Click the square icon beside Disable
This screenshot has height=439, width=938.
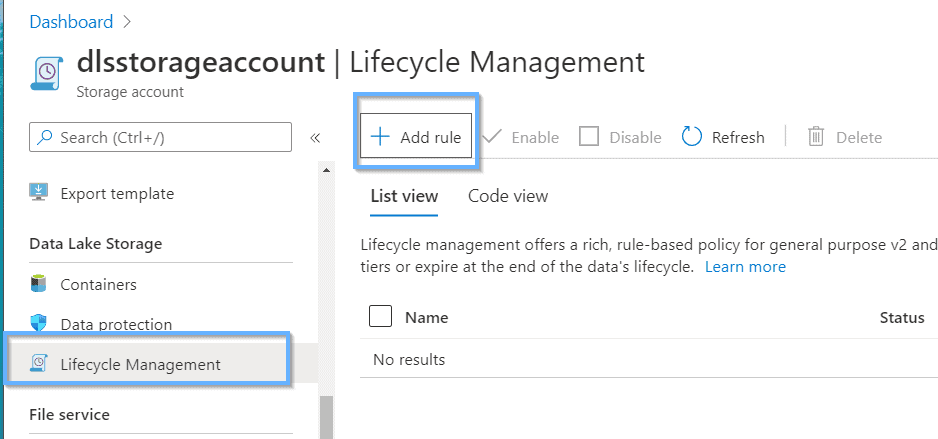tap(589, 137)
